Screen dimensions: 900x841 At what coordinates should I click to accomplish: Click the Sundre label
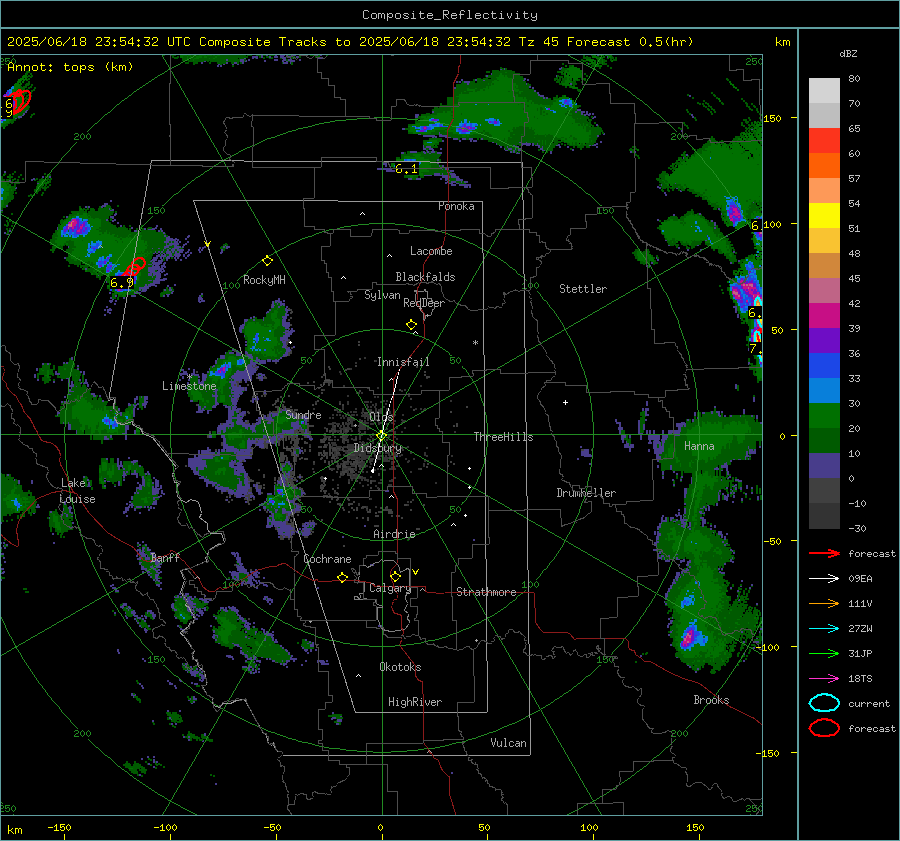[303, 415]
